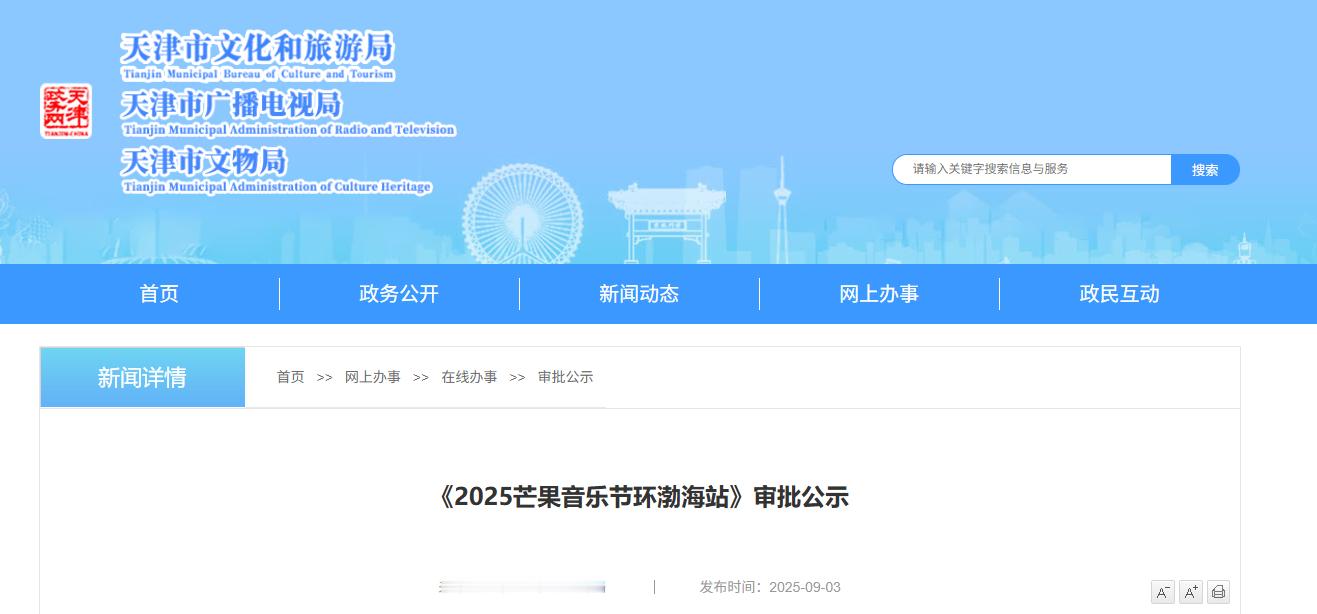This screenshot has height=614, width=1317.
Task: Print the page using printer icon
Action: [1218, 592]
